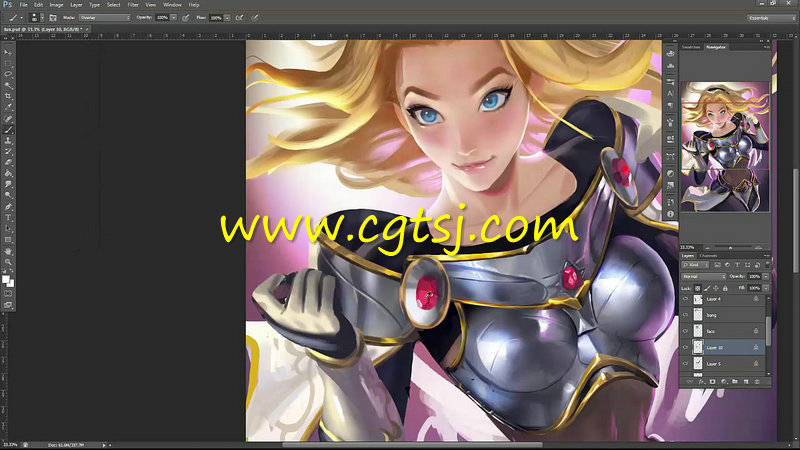Viewport: 800px width, 450px height.
Task: Select the Crop tool
Action: [8, 96]
